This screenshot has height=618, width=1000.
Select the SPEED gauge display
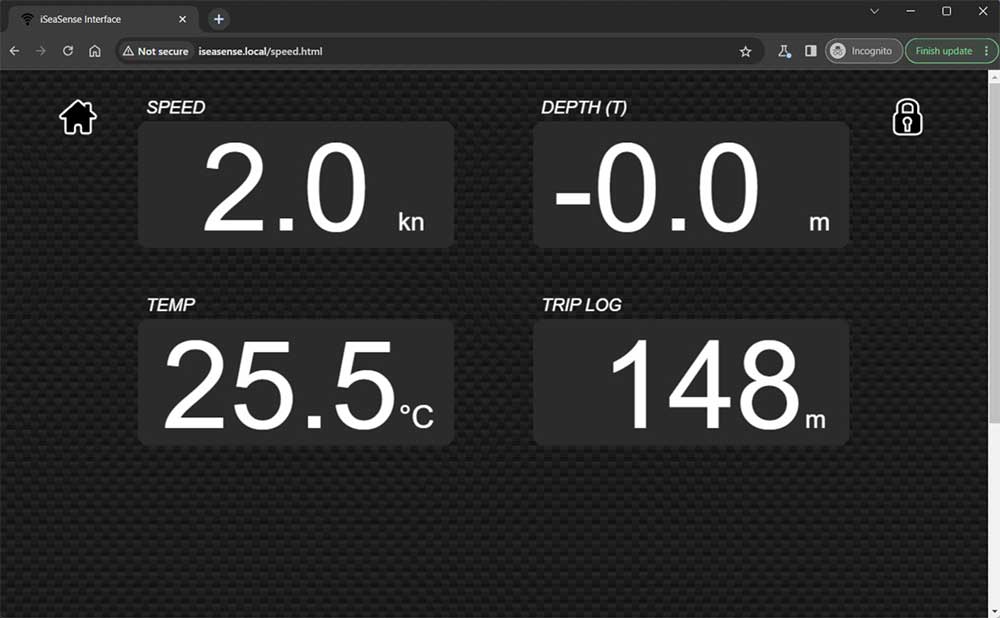point(296,185)
